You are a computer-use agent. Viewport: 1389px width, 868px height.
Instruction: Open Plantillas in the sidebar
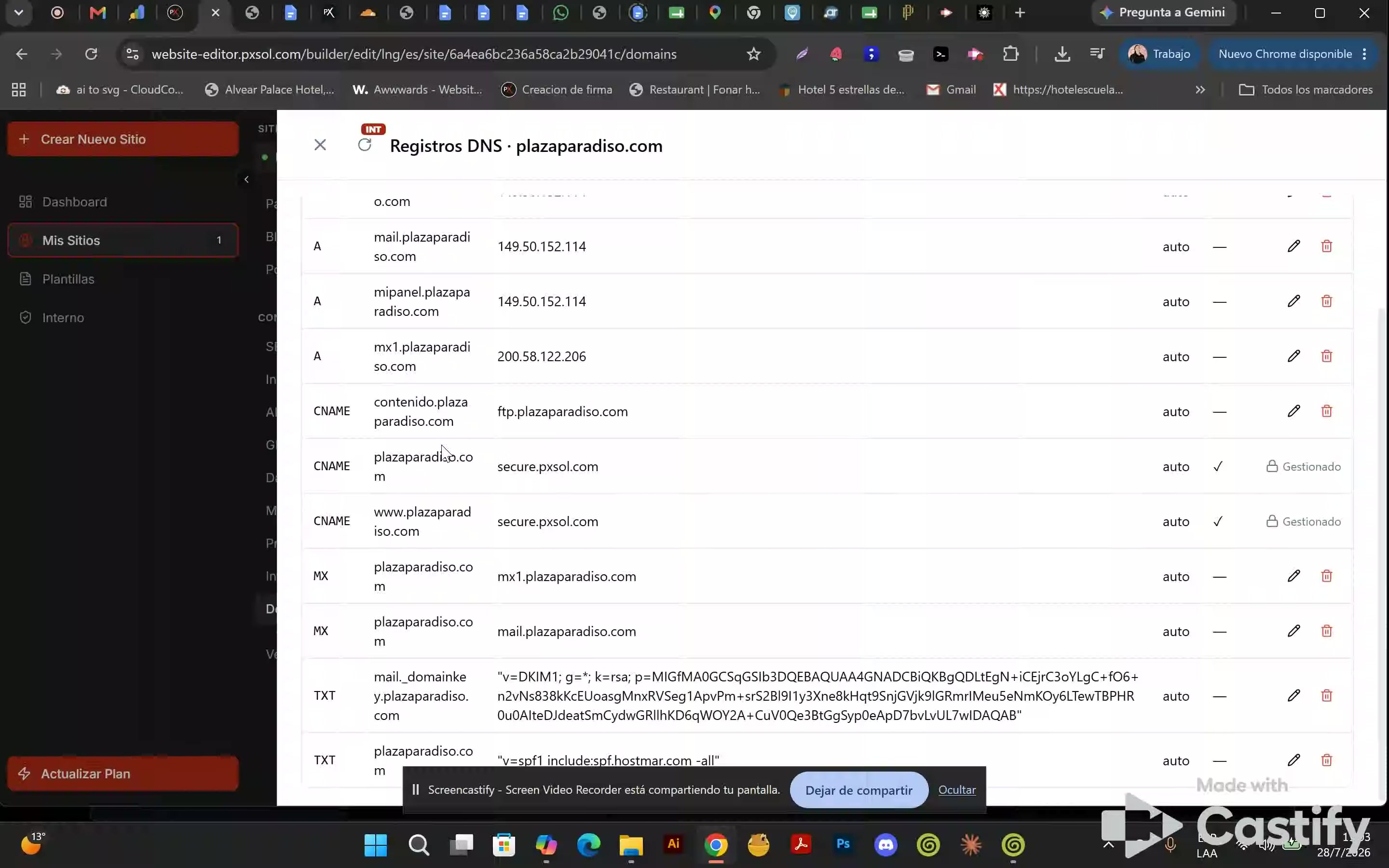123,279
